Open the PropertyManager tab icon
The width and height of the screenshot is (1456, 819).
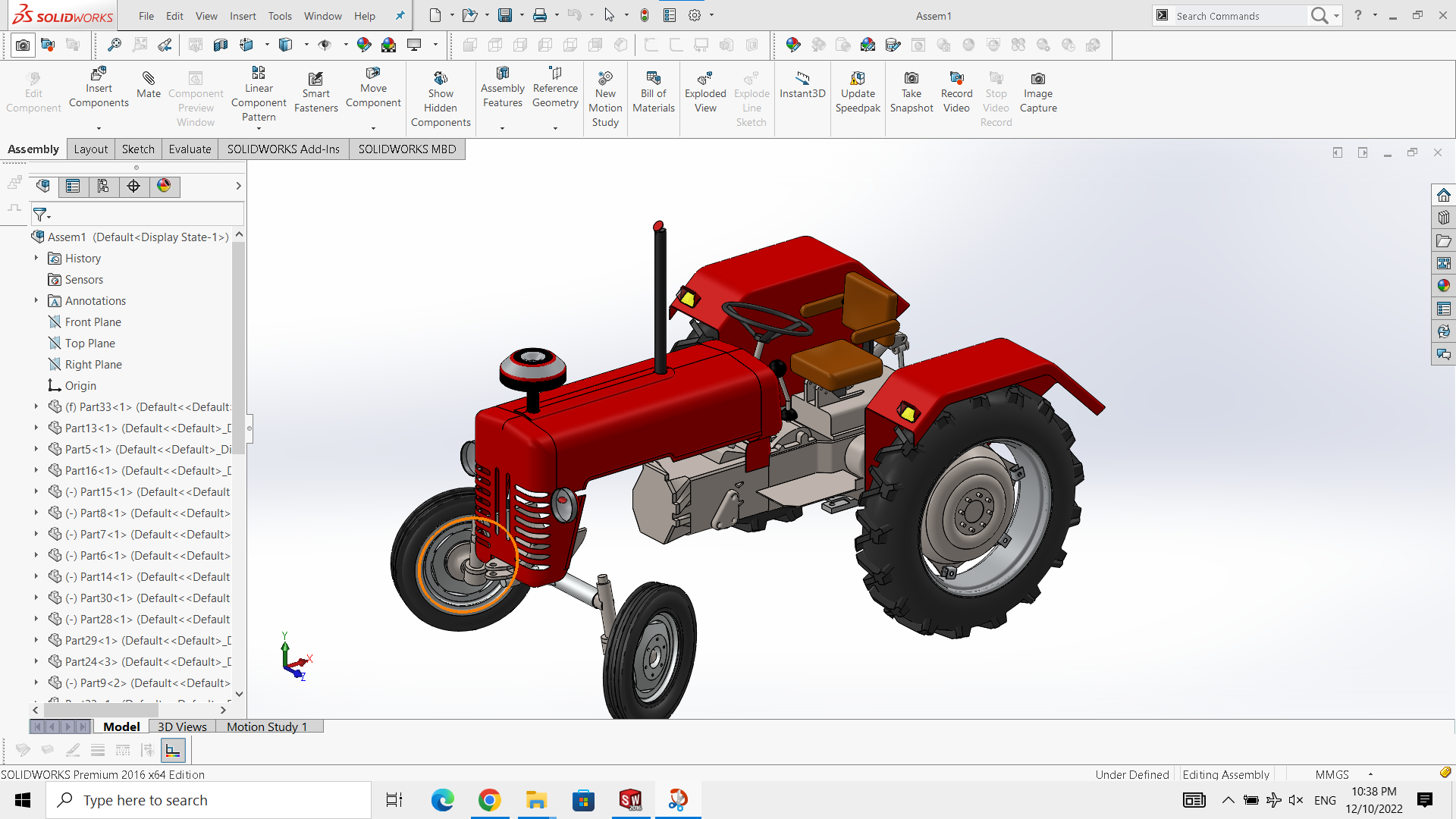(x=73, y=186)
